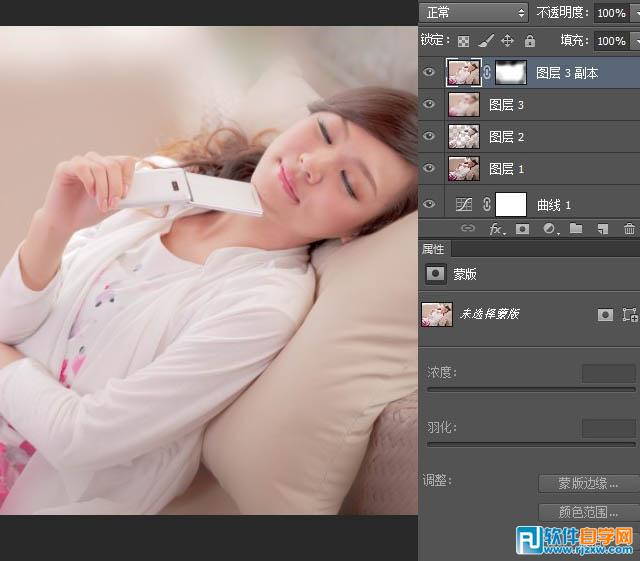Screen dimensions: 640x561
Task: Click mask link icon on 图层 3 副本
Action: click(x=487, y=73)
